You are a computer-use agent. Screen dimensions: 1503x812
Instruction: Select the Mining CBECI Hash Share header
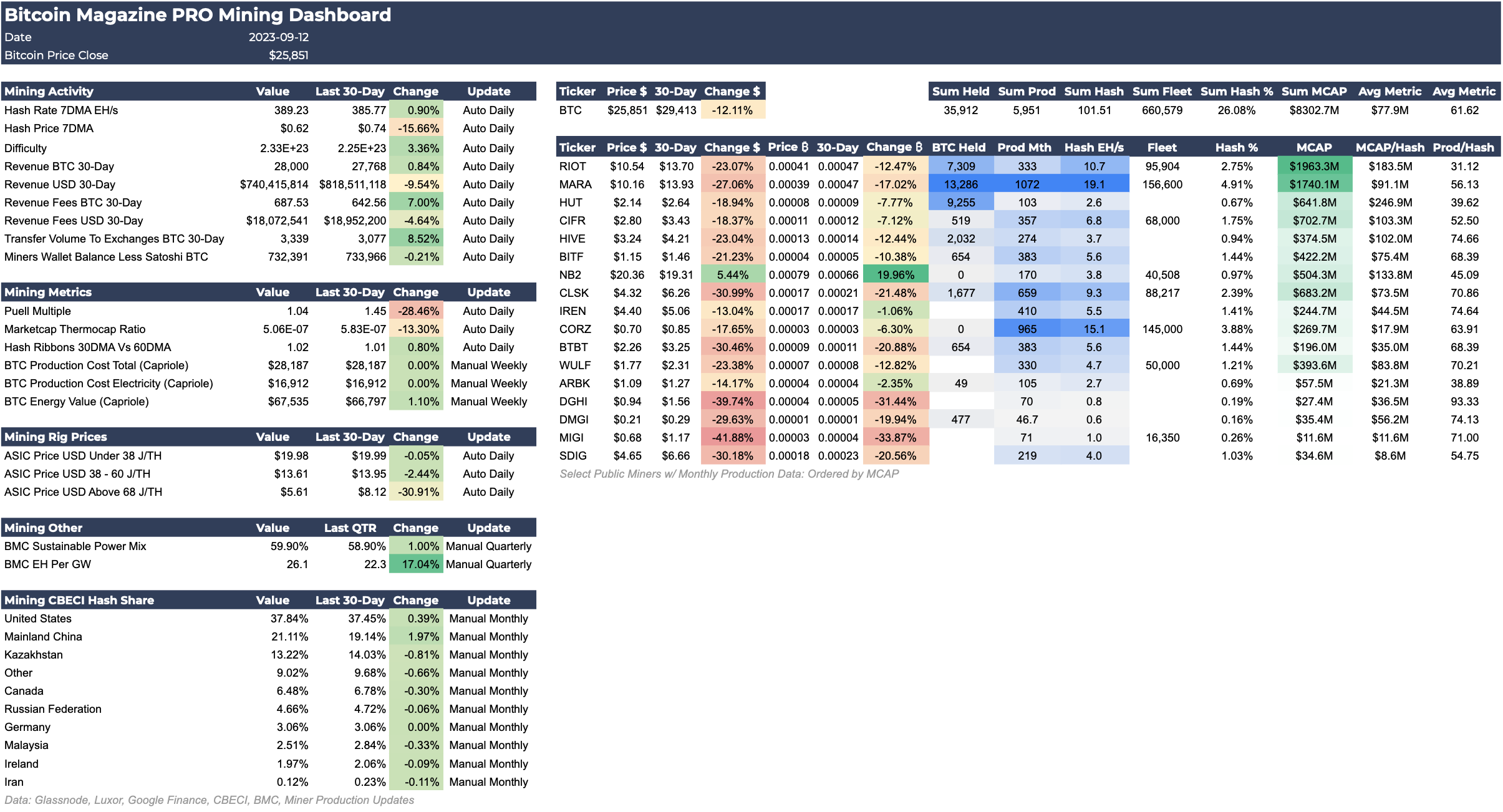(x=79, y=601)
